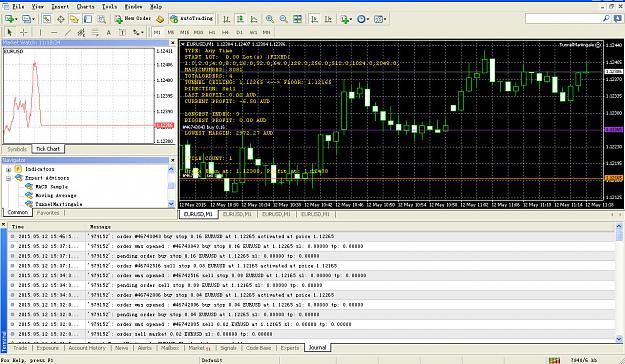Expand the Indicators tree node
Screen dimensions: 625x364
8,169
